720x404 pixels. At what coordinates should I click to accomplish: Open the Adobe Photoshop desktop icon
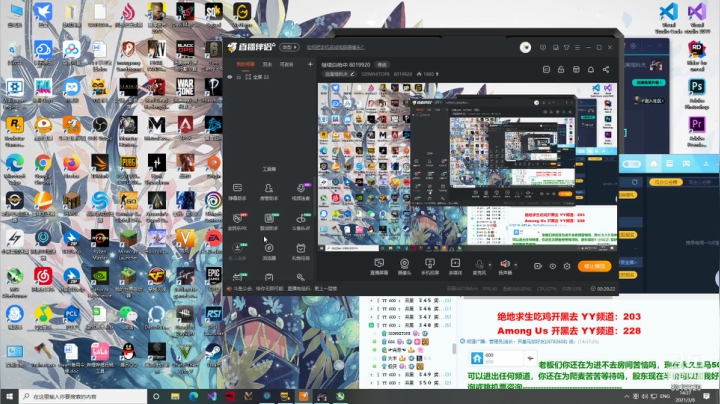(x=697, y=93)
